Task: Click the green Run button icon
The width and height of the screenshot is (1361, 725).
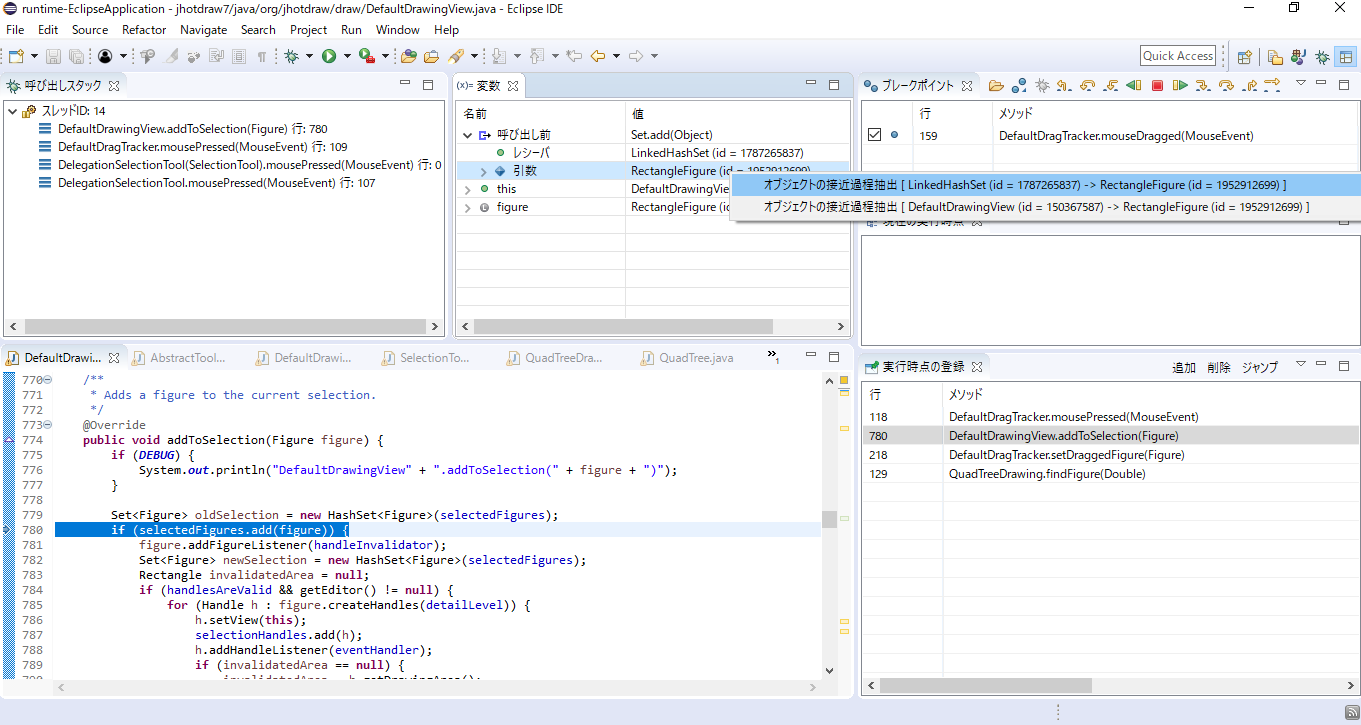Action: pyautogui.click(x=329, y=56)
